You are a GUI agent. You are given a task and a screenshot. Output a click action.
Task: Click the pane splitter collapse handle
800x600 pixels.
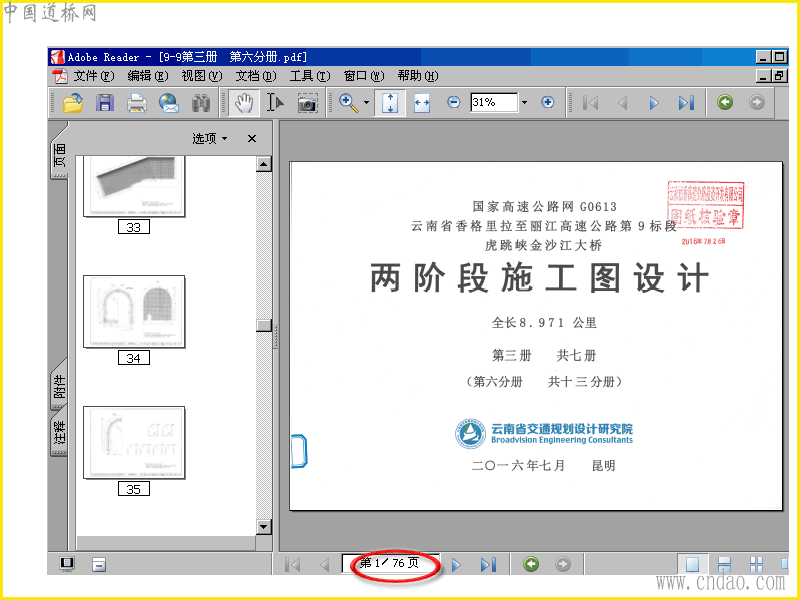click(x=276, y=335)
